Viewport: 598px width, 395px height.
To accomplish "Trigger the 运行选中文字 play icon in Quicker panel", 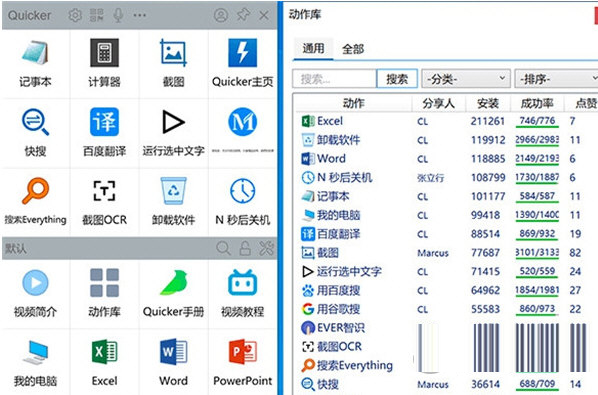I will (x=174, y=133).
